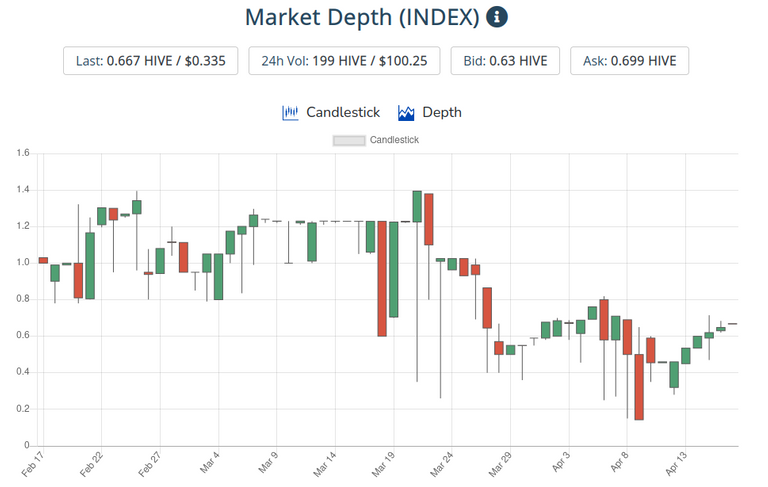The height and width of the screenshot is (487, 768).
Task: Click the tall green candle left of Feb 22
Action: (90, 266)
